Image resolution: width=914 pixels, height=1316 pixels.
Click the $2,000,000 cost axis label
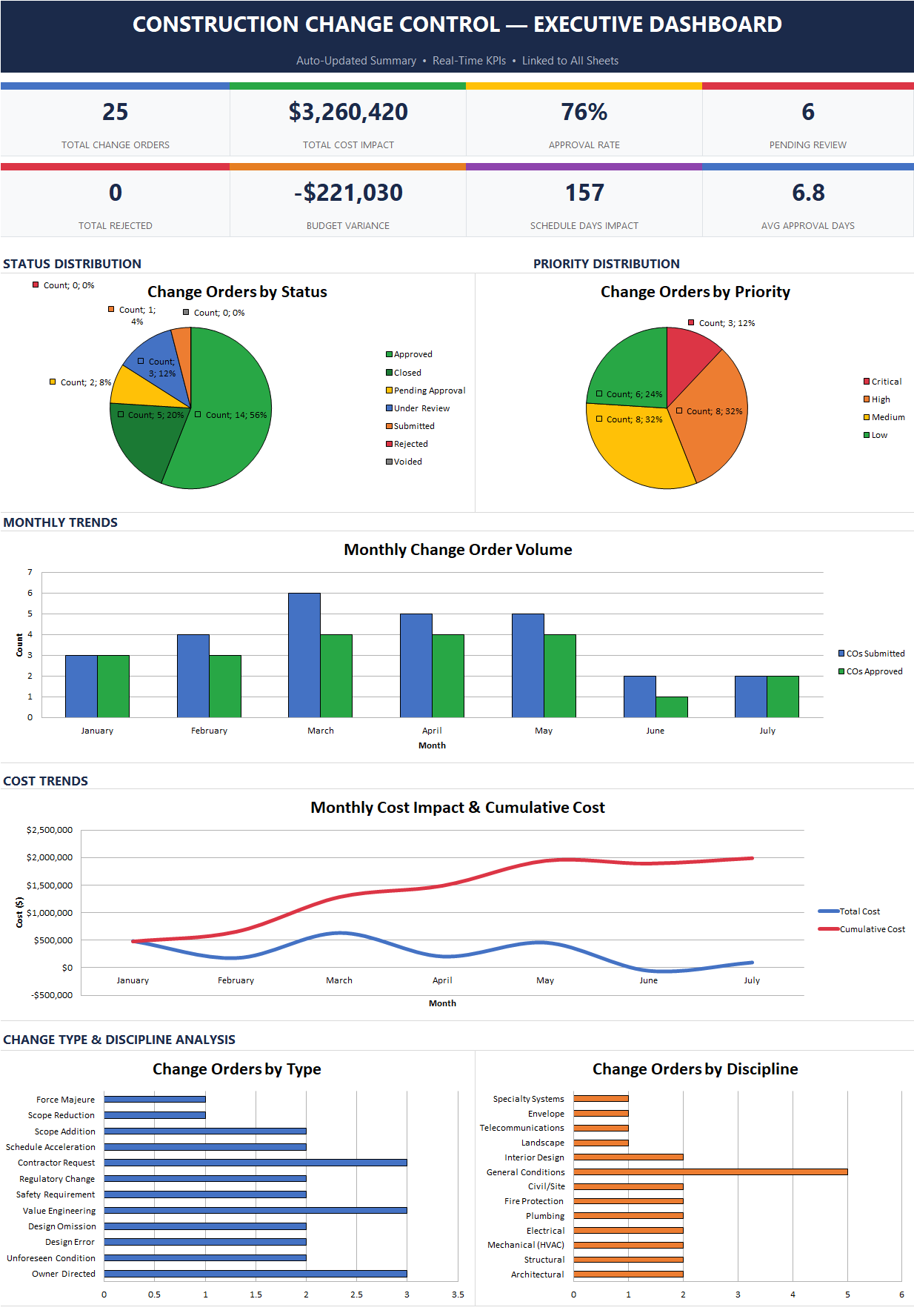click(50, 857)
